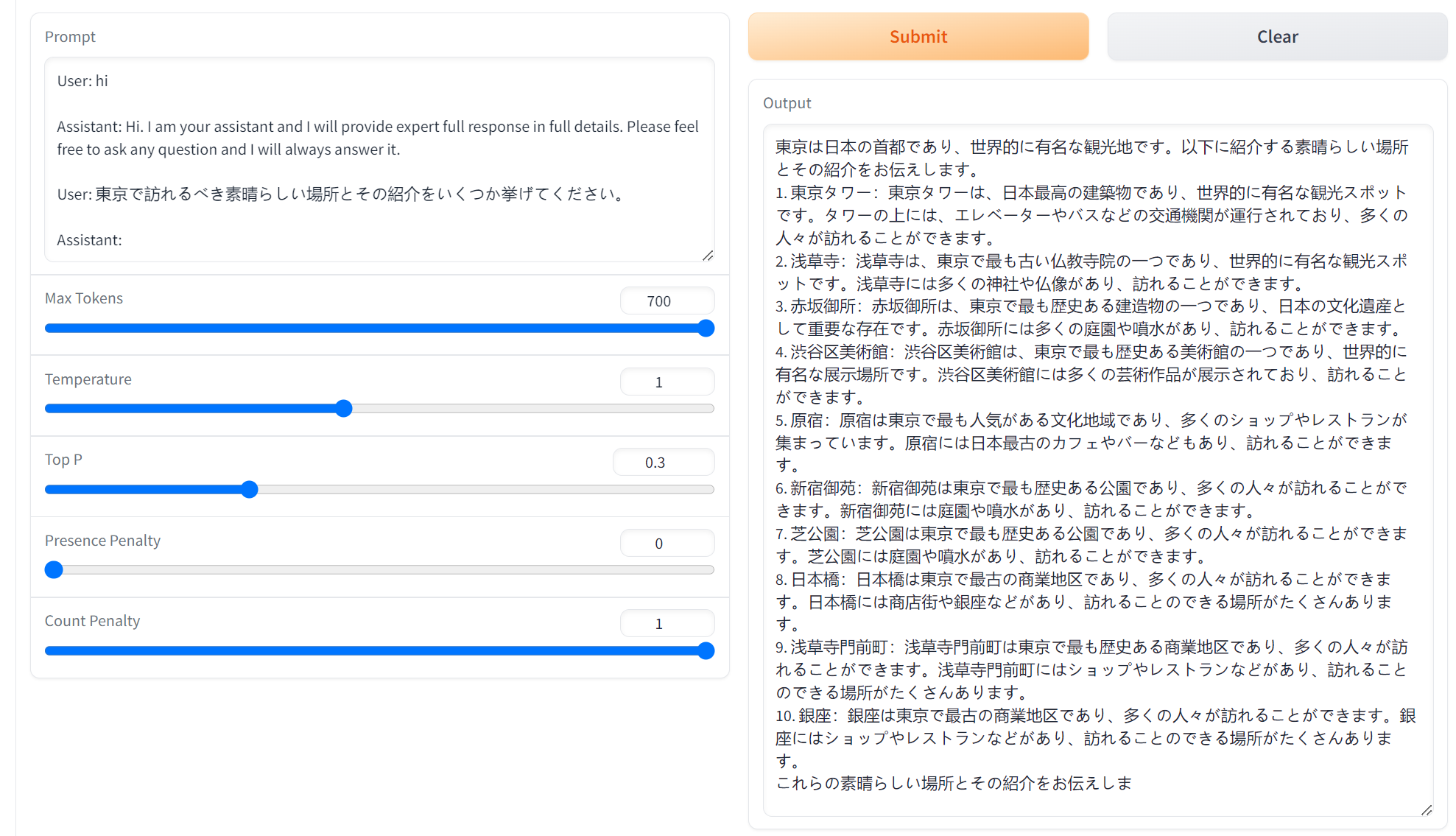
Task: Click inside the Prompt text area
Action: click(379, 160)
